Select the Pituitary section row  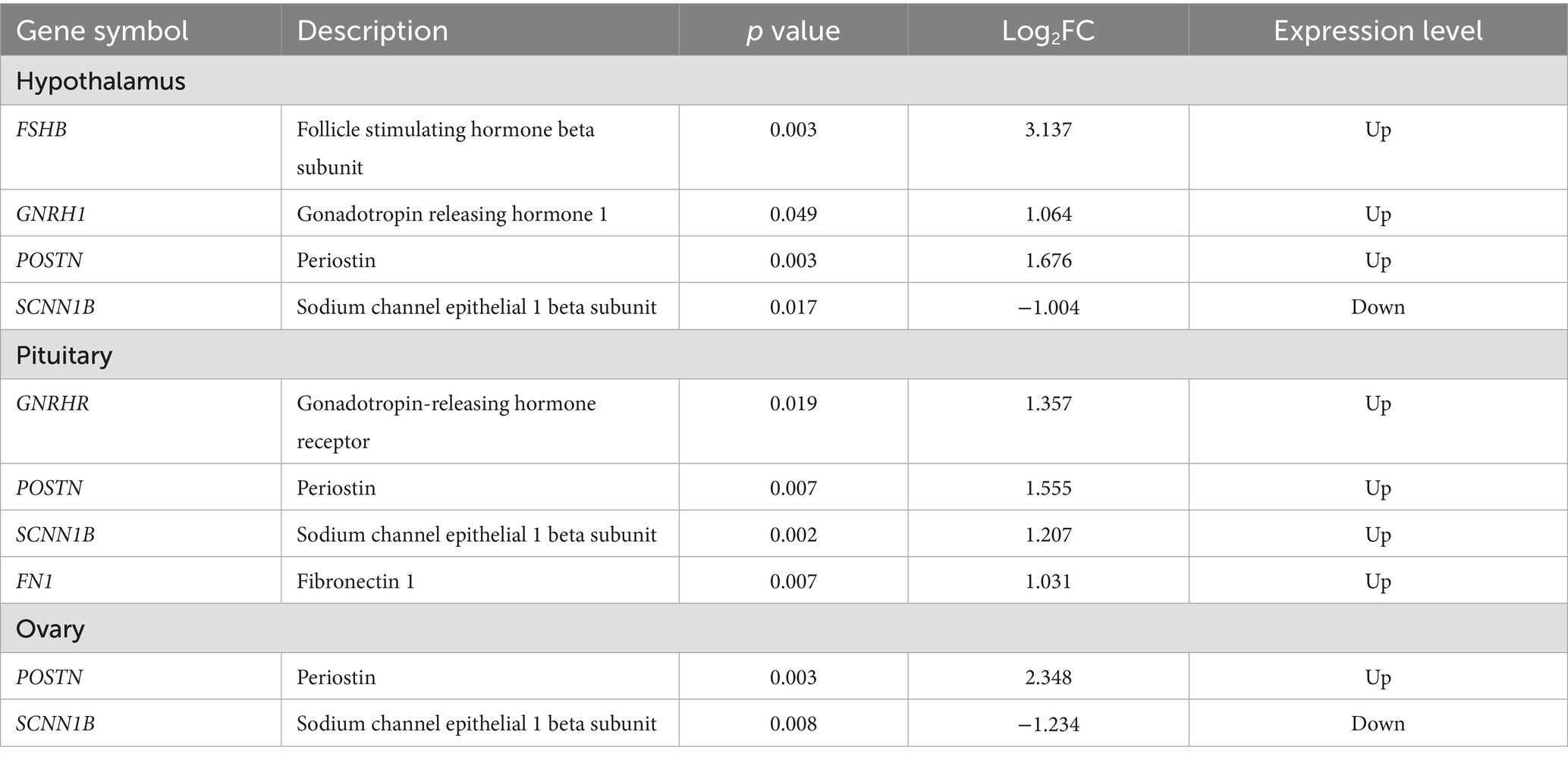(64, 355)
